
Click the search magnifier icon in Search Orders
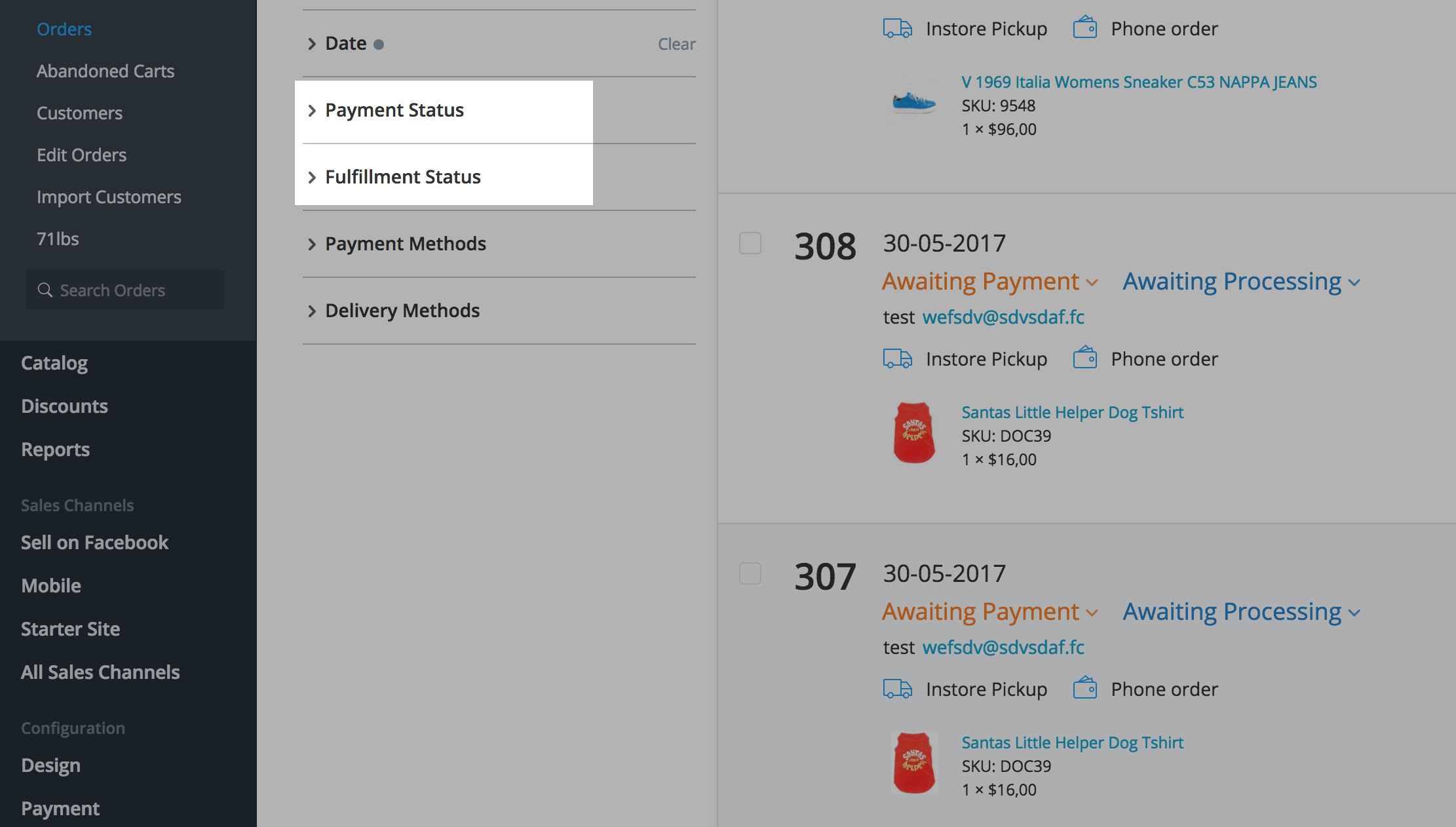click(45, 290)
